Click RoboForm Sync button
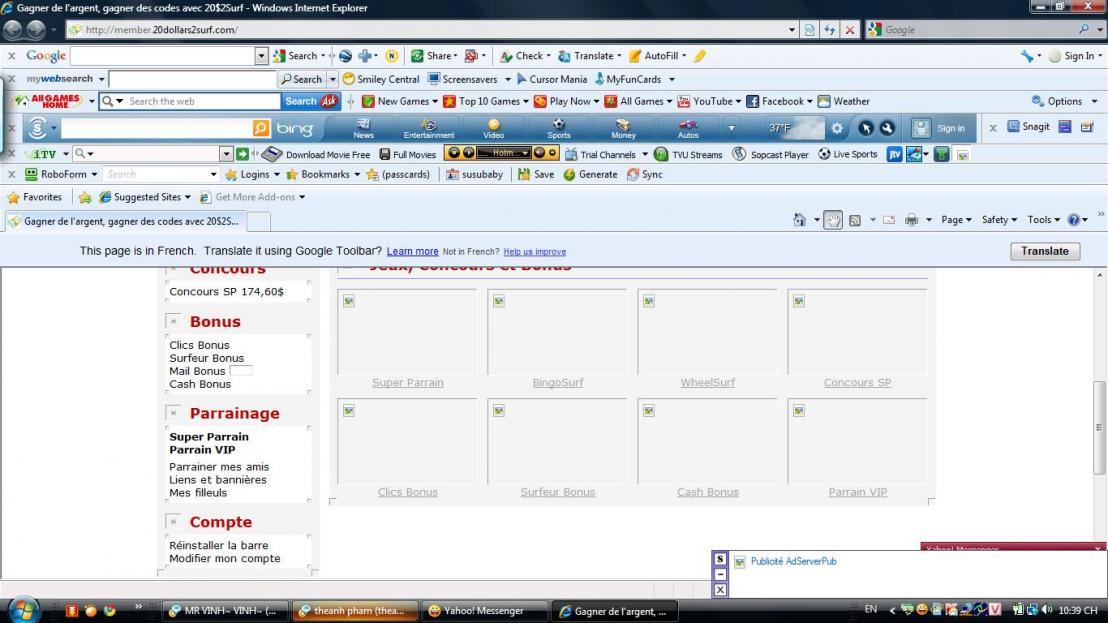Viewport: 1108px width, 623px height. click(x=644, y=174)
